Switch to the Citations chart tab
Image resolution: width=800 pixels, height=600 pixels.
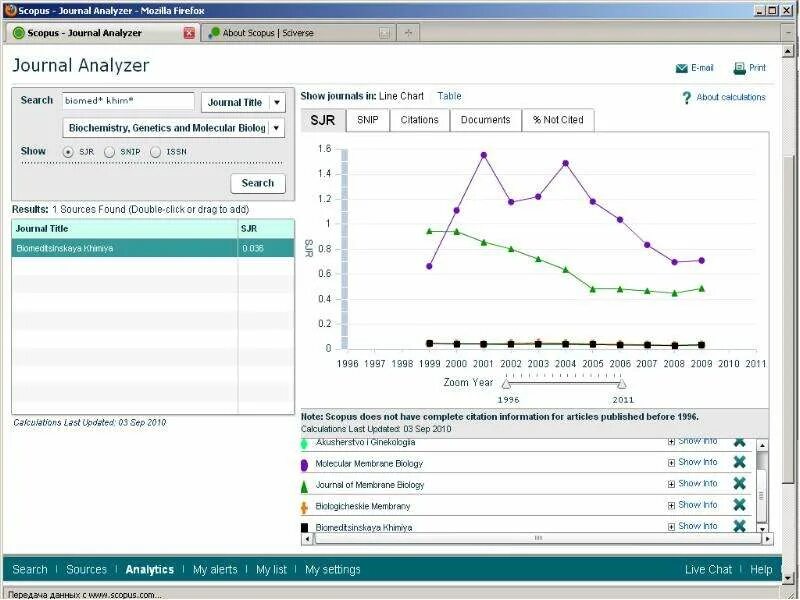419,120
